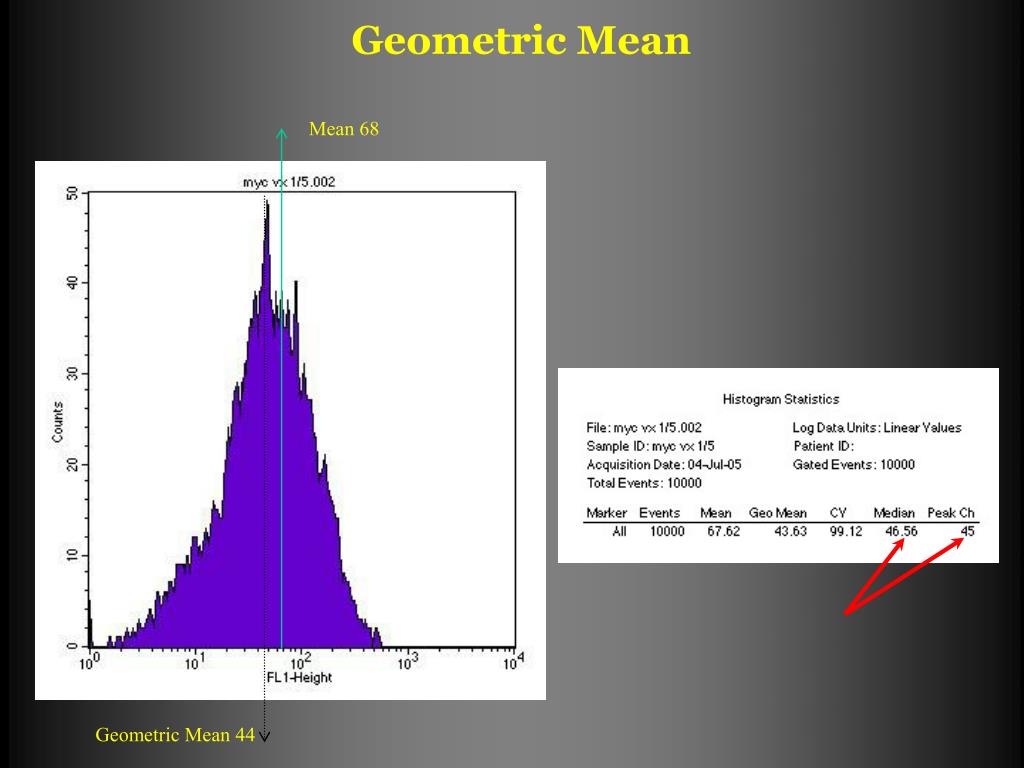Select the "FL1-Height" x-axis label
1024x768 pixels.
[299, 677]
